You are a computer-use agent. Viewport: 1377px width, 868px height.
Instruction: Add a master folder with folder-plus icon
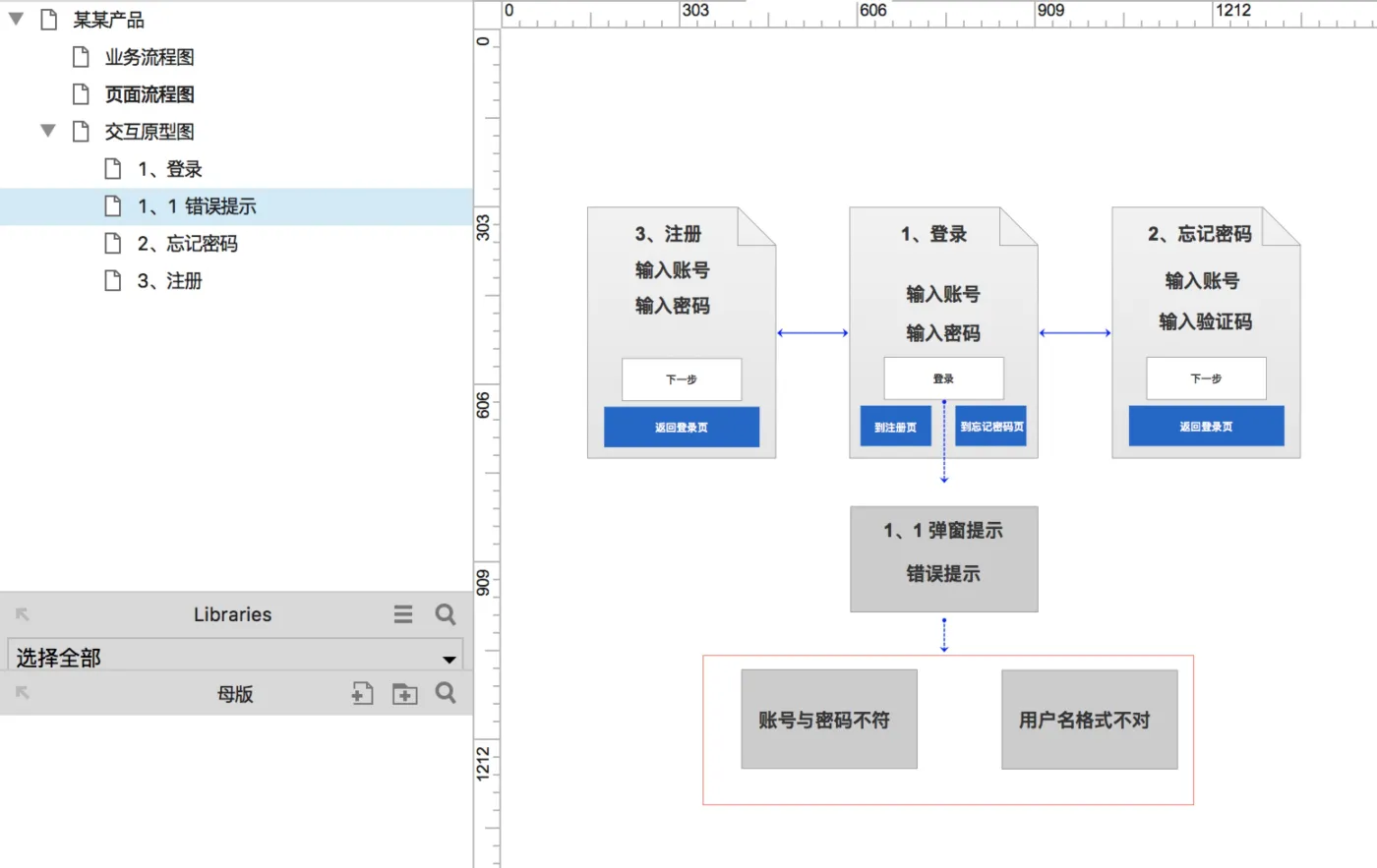(x=404, y=693)
